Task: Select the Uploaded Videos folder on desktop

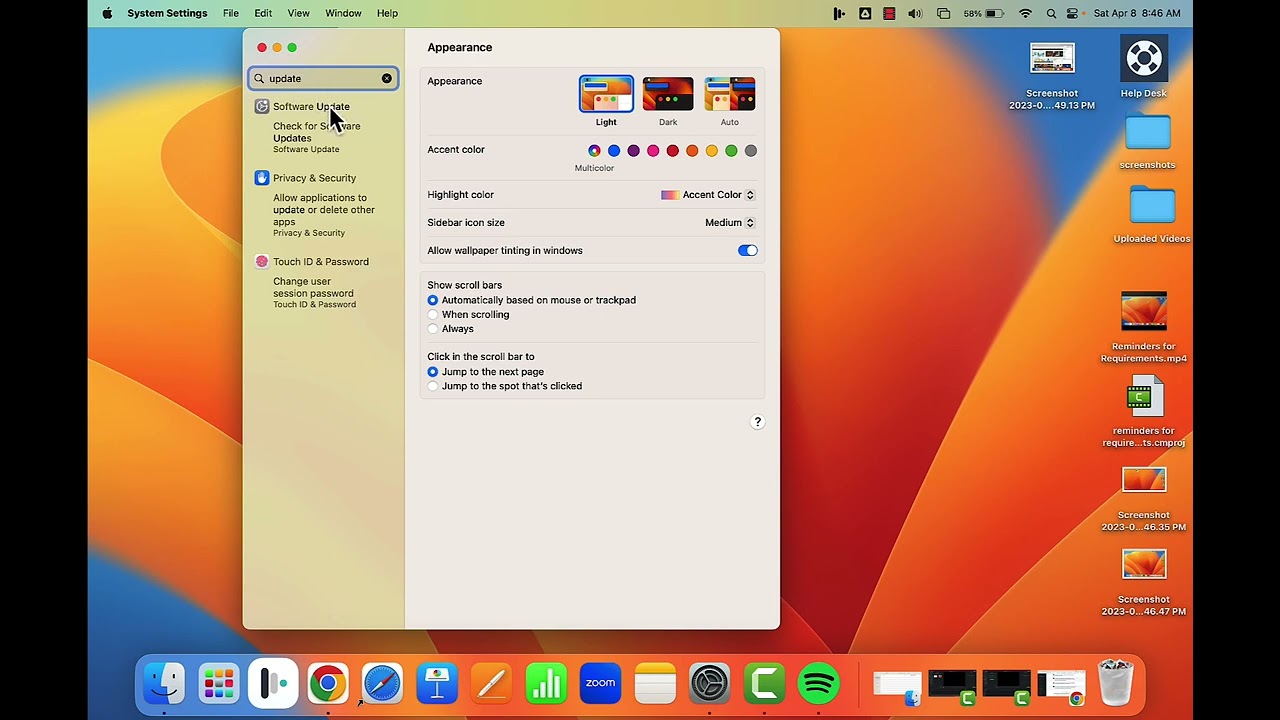Action: [x=1152, y=214]
